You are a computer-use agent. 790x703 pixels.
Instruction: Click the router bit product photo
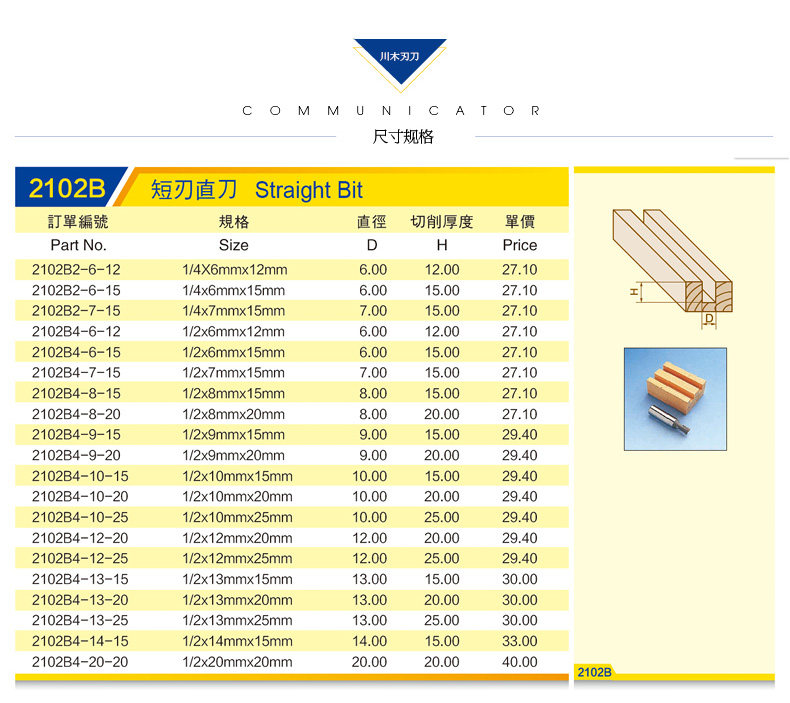coord(675,399)
